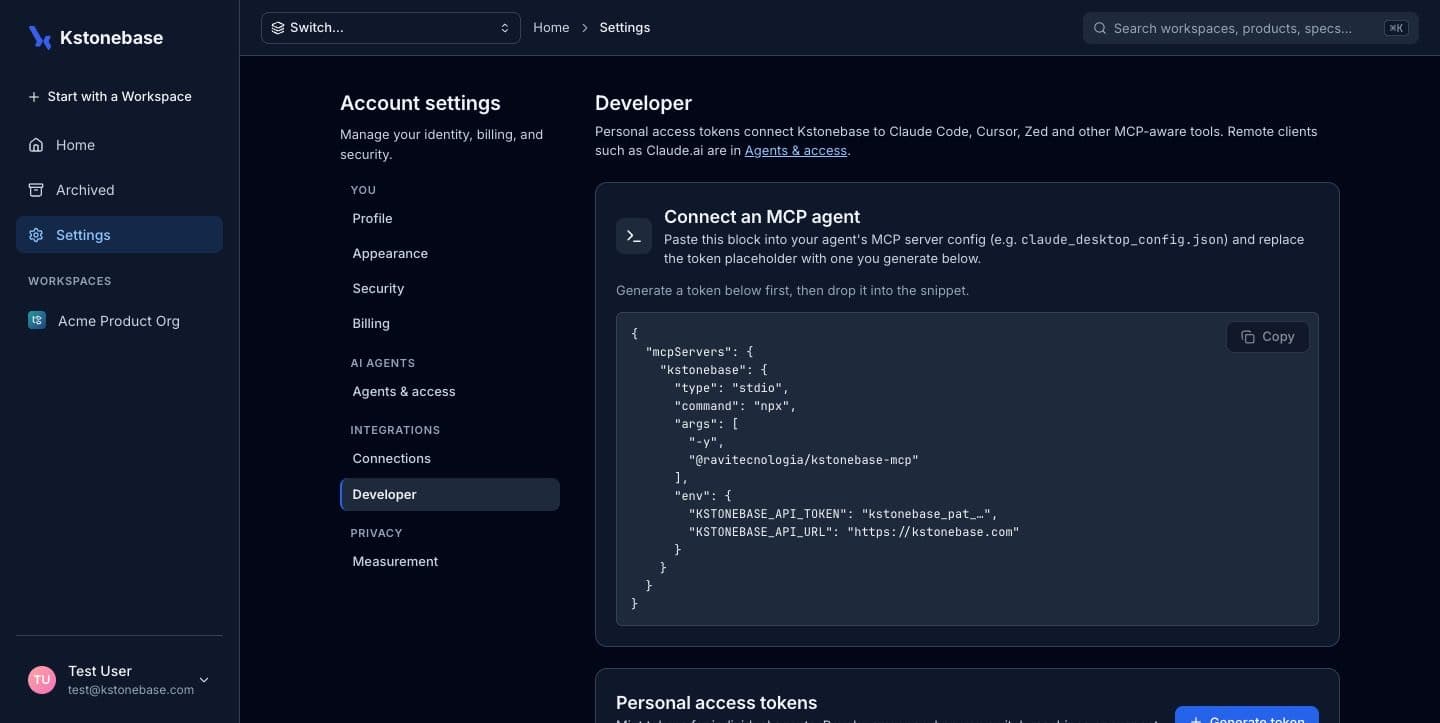Select the Developer settings item
Screen dimensions: 1440x723
(x=450, y=494)
